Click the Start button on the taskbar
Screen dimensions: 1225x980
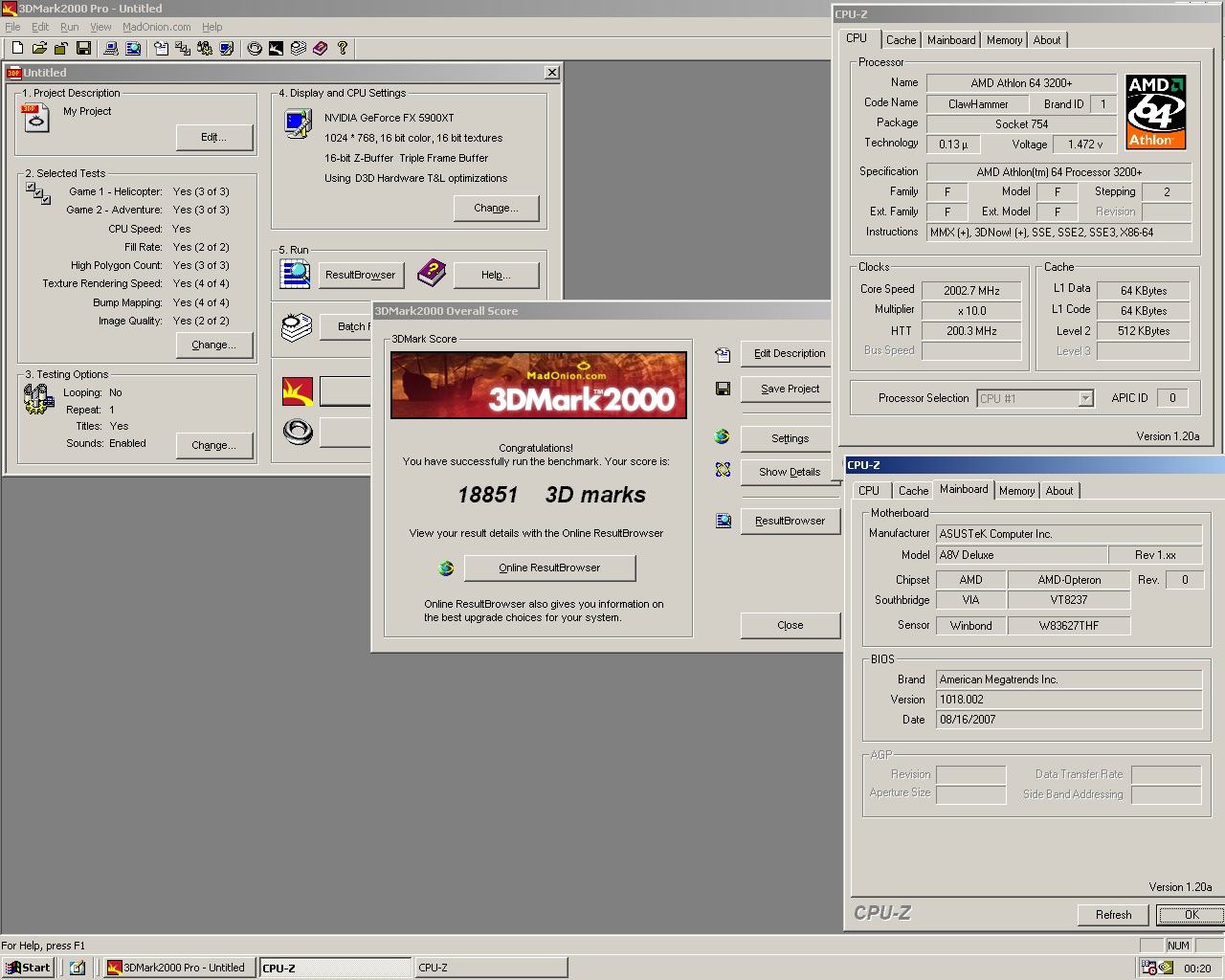(x=28, y=968)
